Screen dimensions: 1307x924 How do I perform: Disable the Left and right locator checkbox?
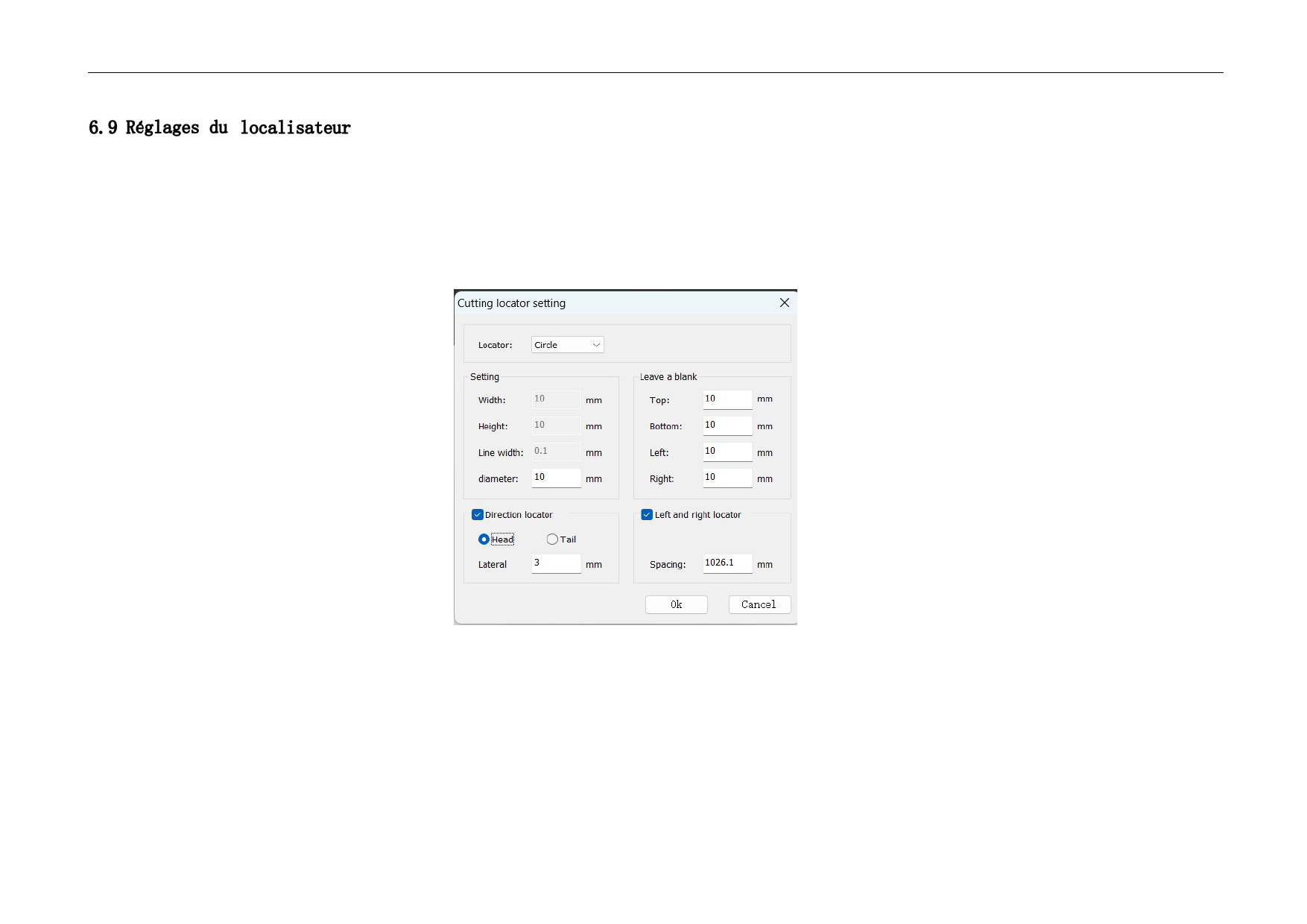pyautogui.click(x=647, y=515)
